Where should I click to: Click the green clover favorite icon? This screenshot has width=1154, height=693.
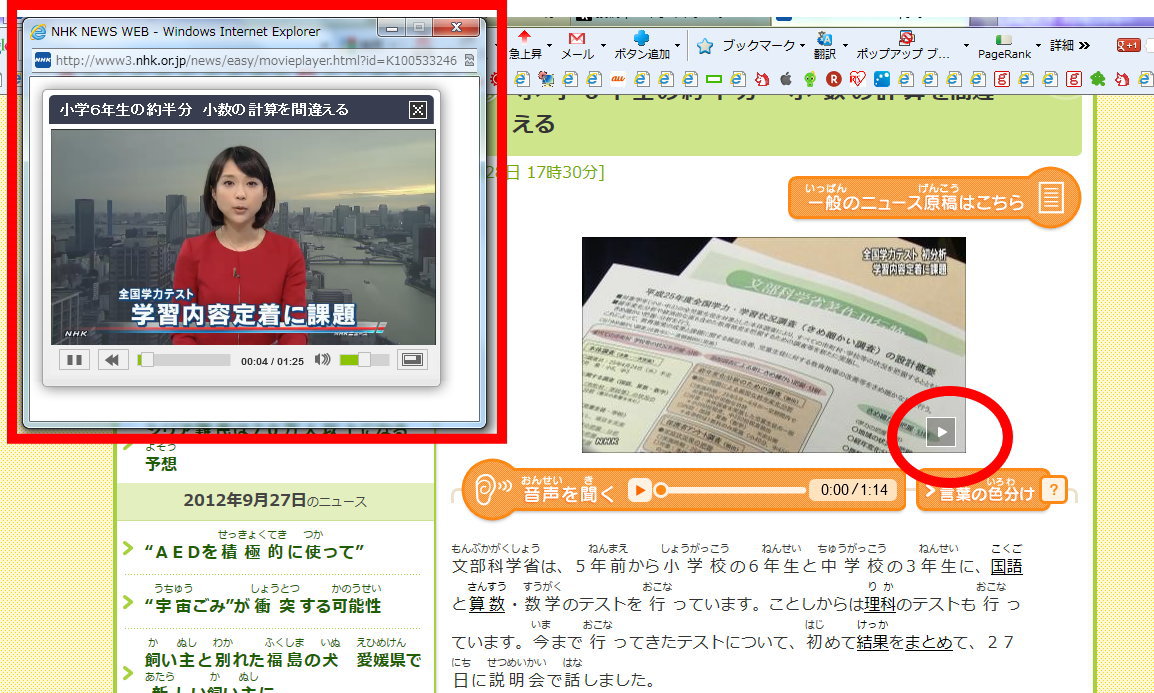click(1098, 79)
